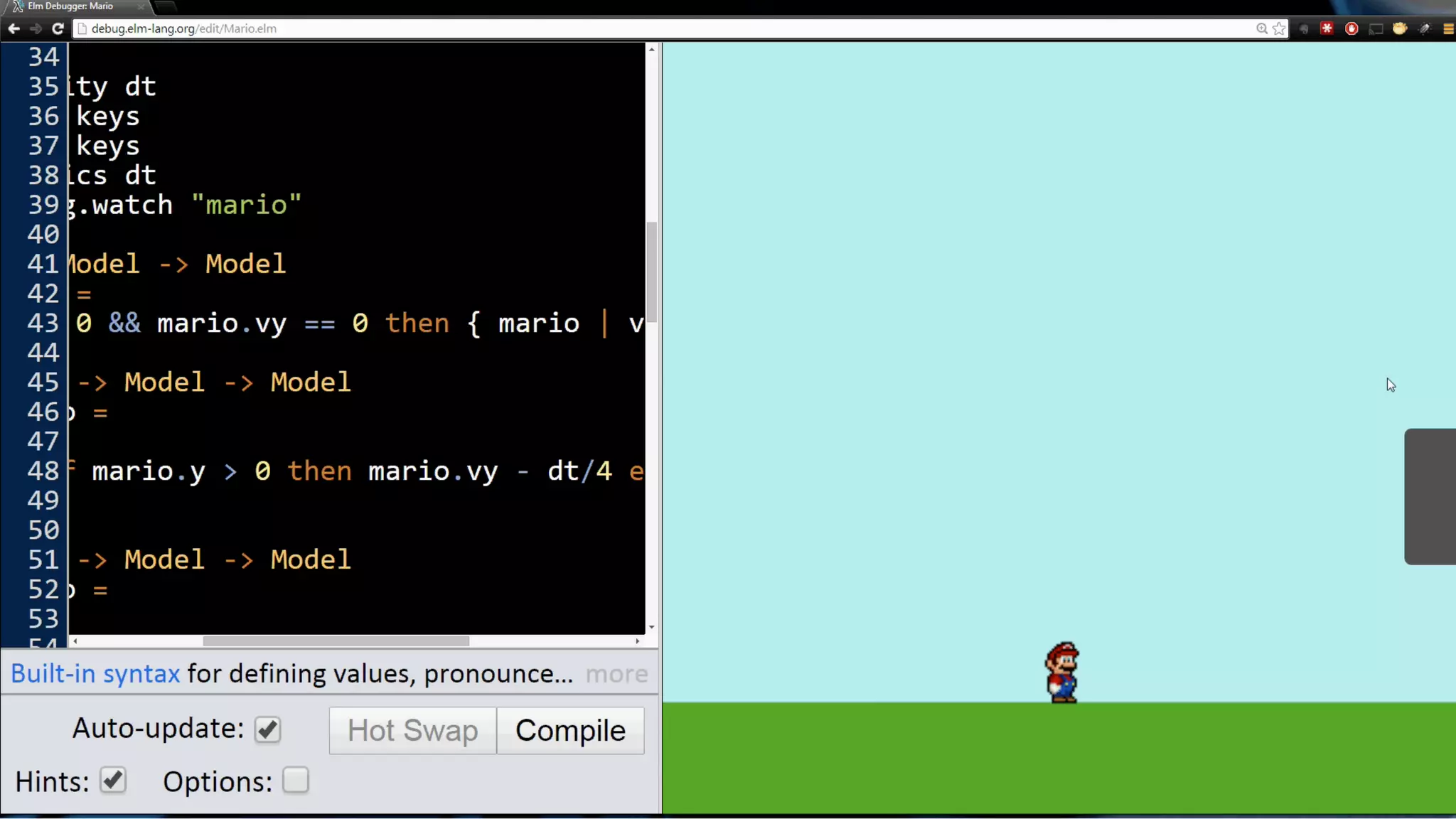1456x819 pixels.
Task: Go forward in browser history
Action: tap(36, 28)
